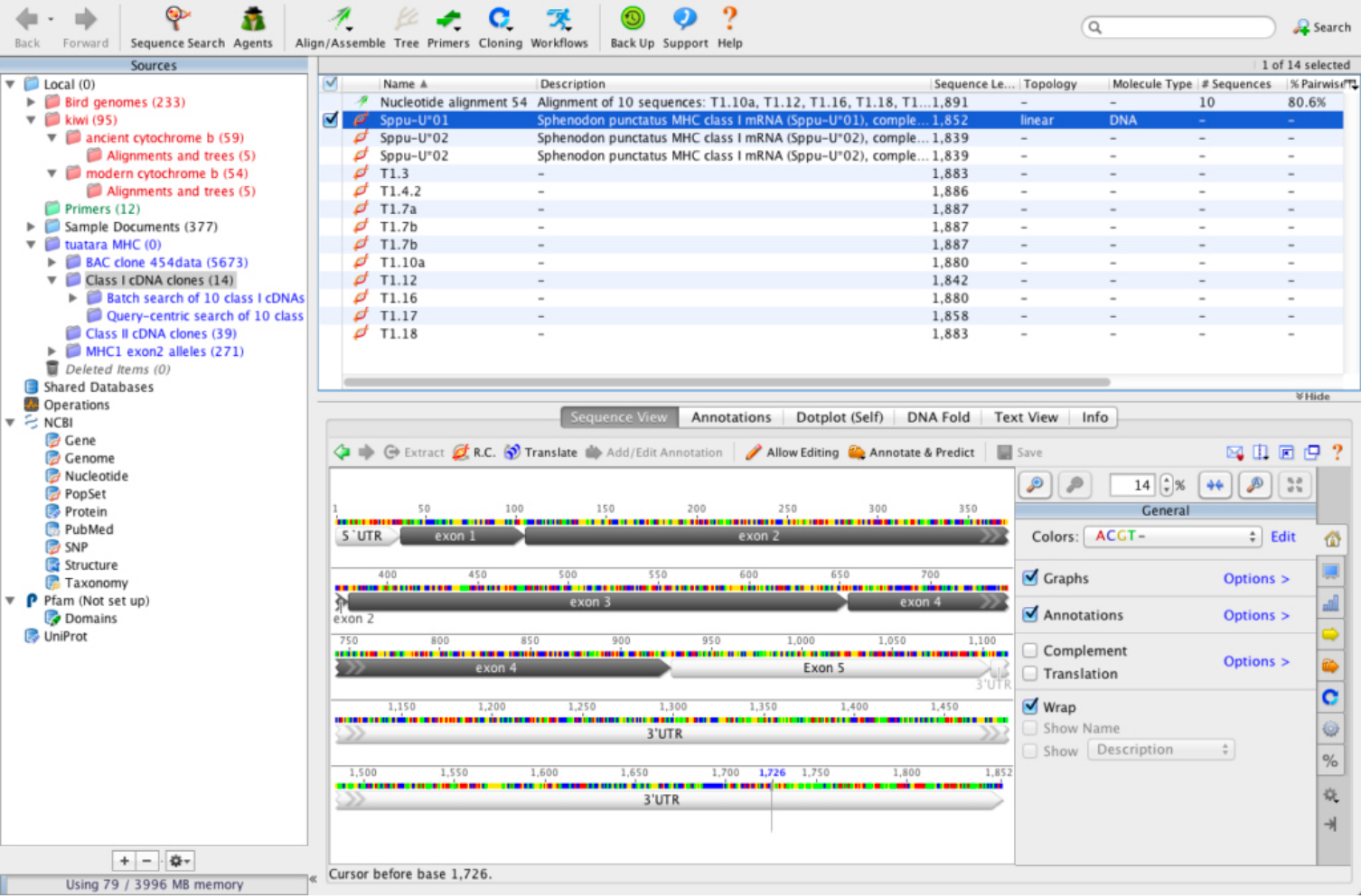
Task: Open the Description show dropdown
Action: [x=1160, y=750]
